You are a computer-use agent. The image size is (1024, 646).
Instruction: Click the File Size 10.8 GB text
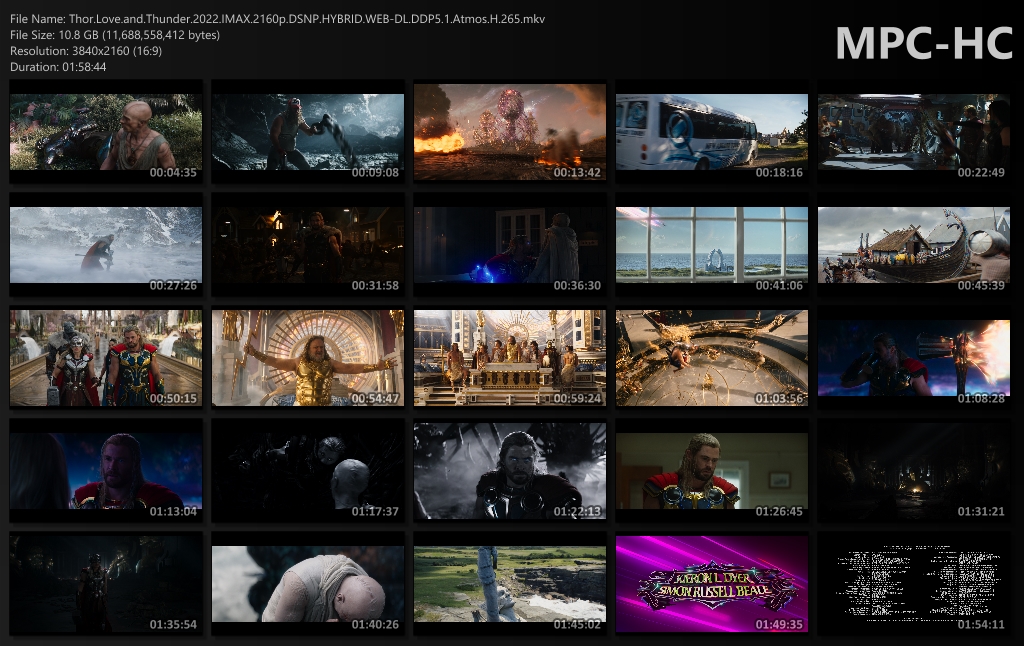click(x=115, y=35)
